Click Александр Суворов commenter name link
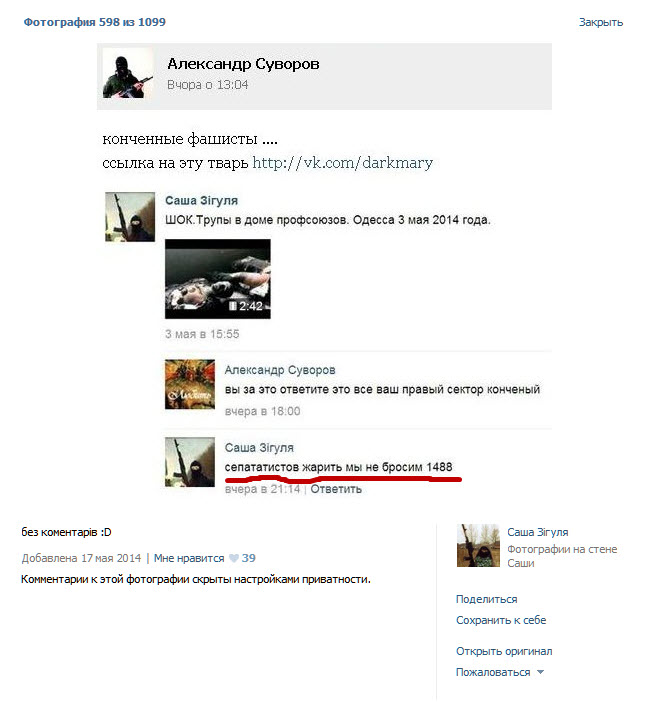Viewport: 648px width, 721px height. point(280,370)
